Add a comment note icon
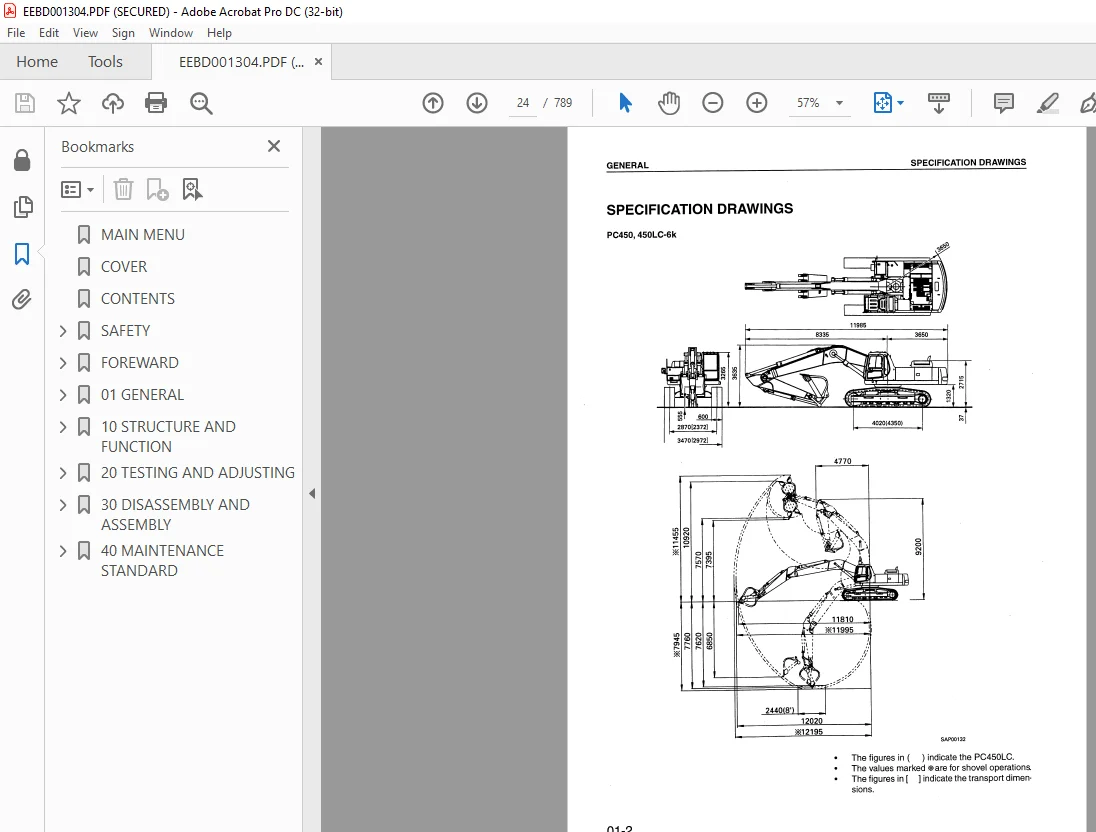1096x832 pixels. (x=1004, y=103)
